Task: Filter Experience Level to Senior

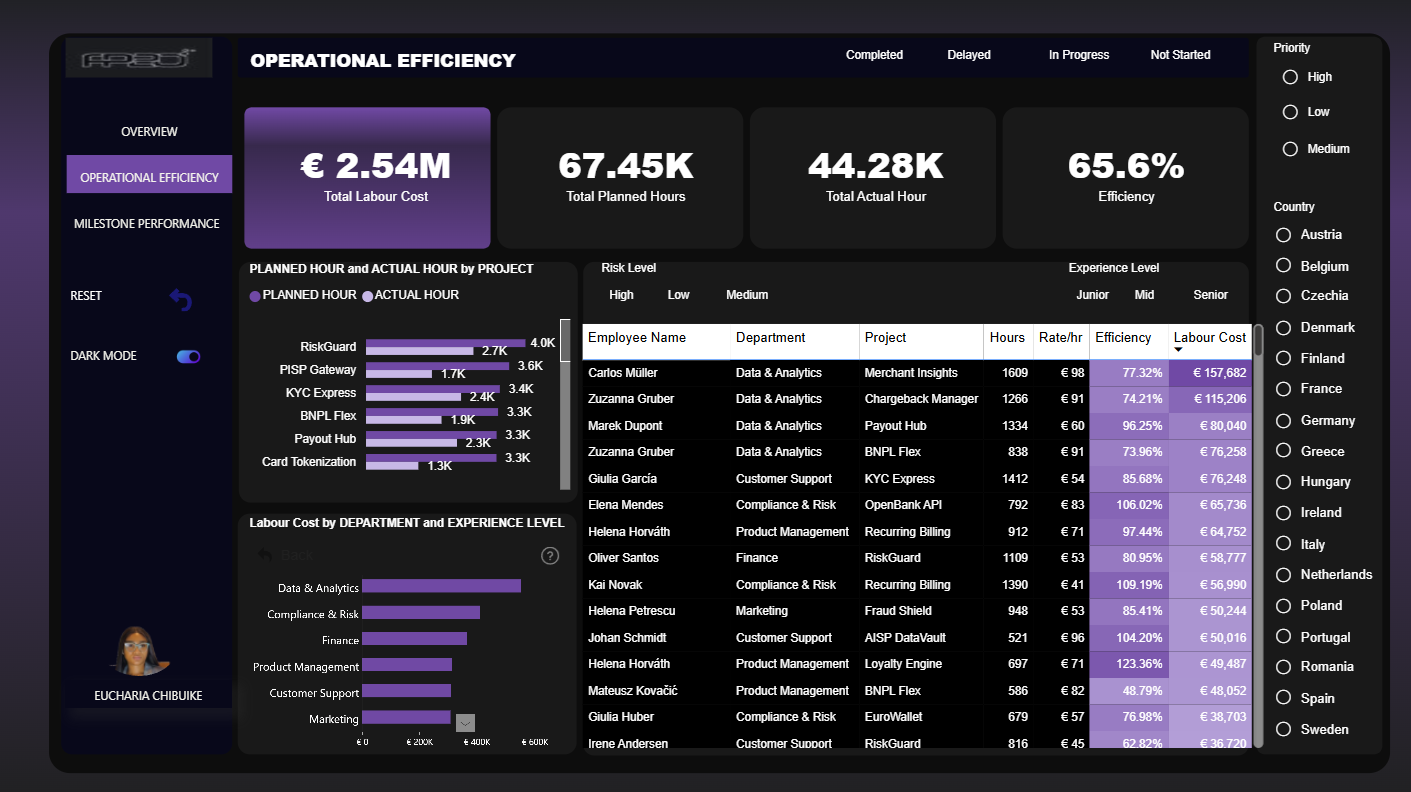Action: coord(1211,295)
